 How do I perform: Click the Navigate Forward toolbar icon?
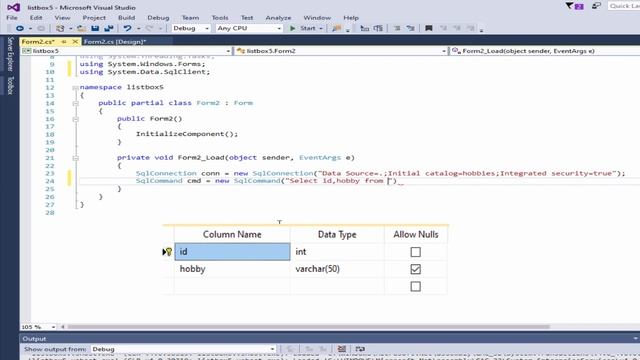point(41,28)
